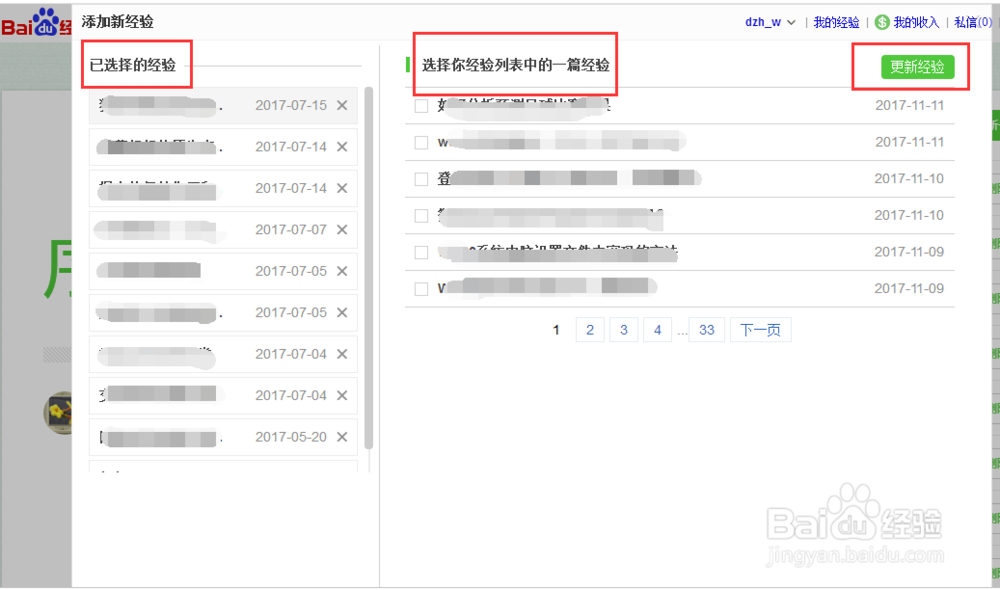Jump to page 33 of the experience list
This screenshot has height=590, width=1000.
click(x=707, y=329)
